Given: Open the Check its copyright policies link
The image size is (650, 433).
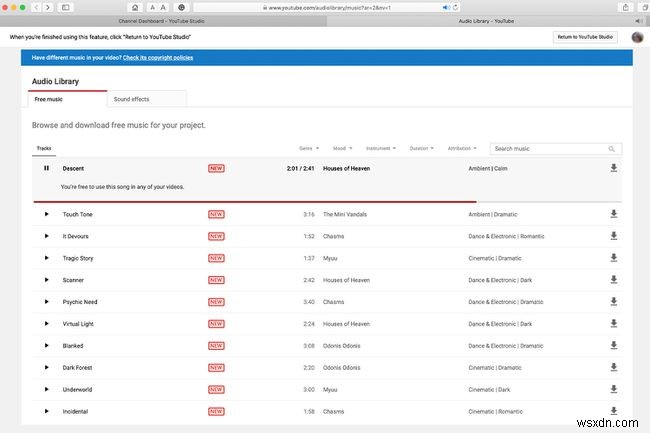Looking at the screenshot, I should pyautogui.click(x=158, y=58).
